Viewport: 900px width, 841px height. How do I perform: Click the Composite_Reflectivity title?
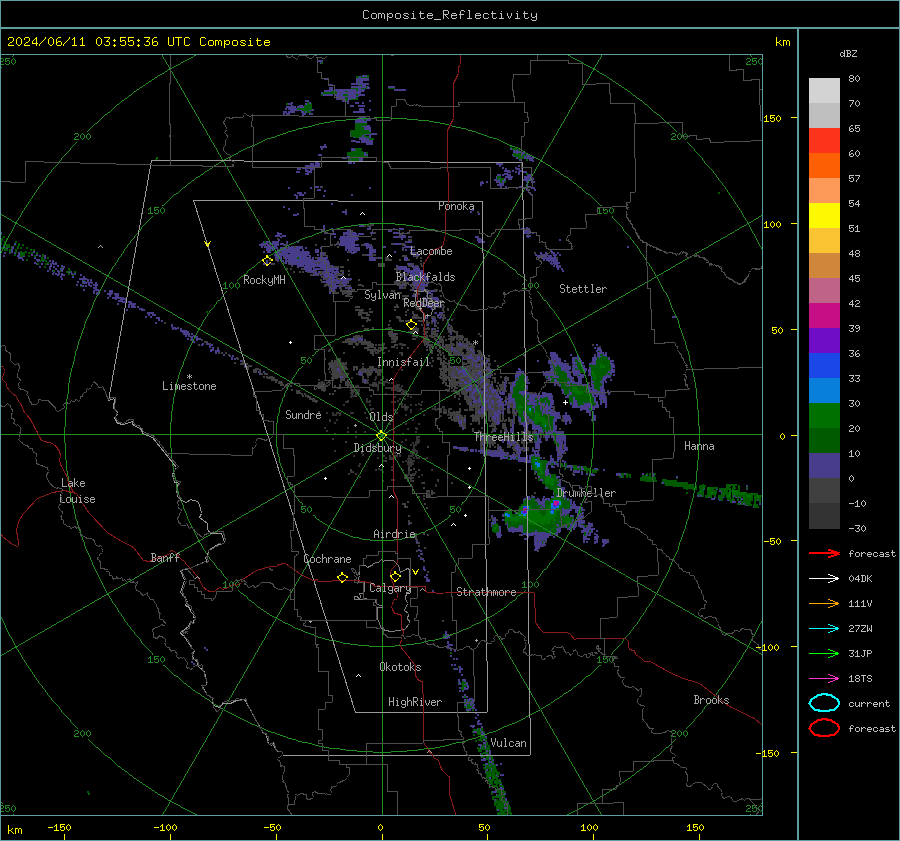[449, 15]
